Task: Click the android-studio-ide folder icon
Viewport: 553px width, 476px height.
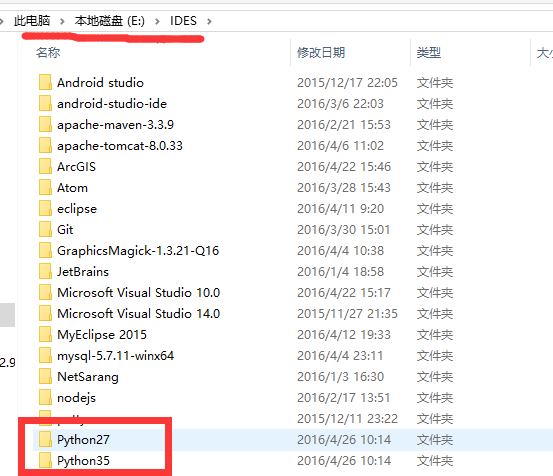Action: tap(45, 104)
